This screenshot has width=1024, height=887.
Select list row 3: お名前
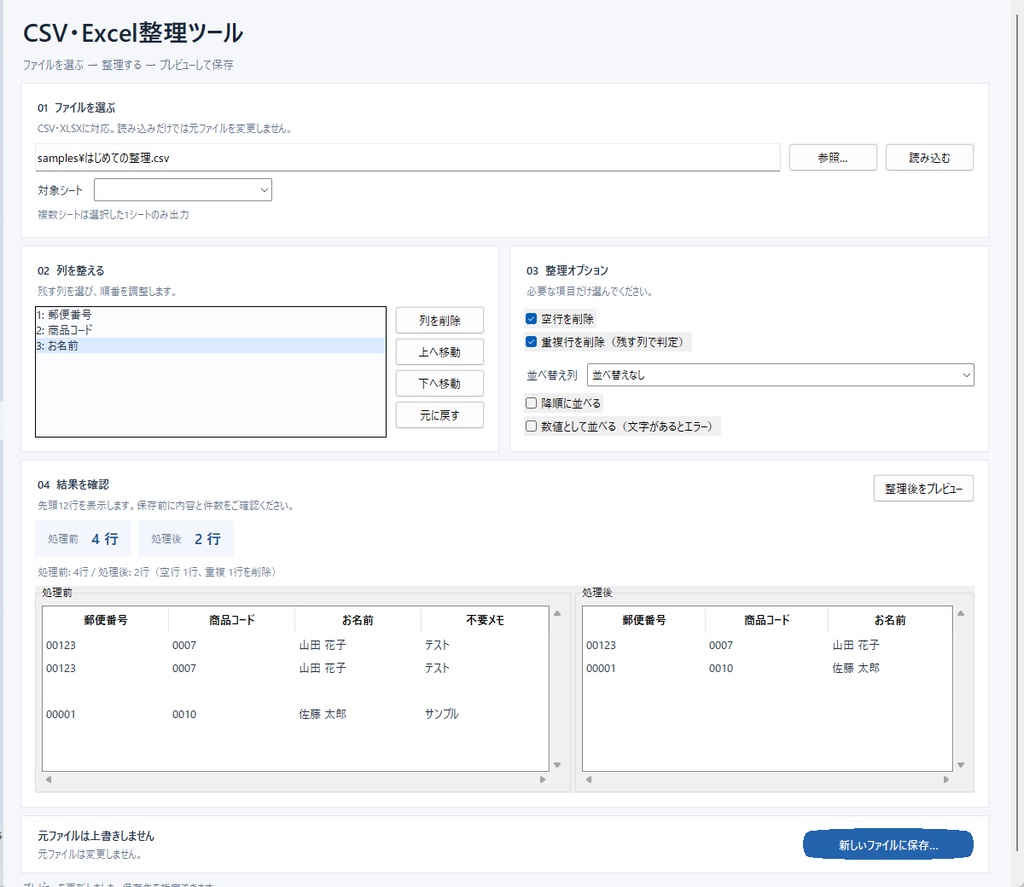click(210, 346)
